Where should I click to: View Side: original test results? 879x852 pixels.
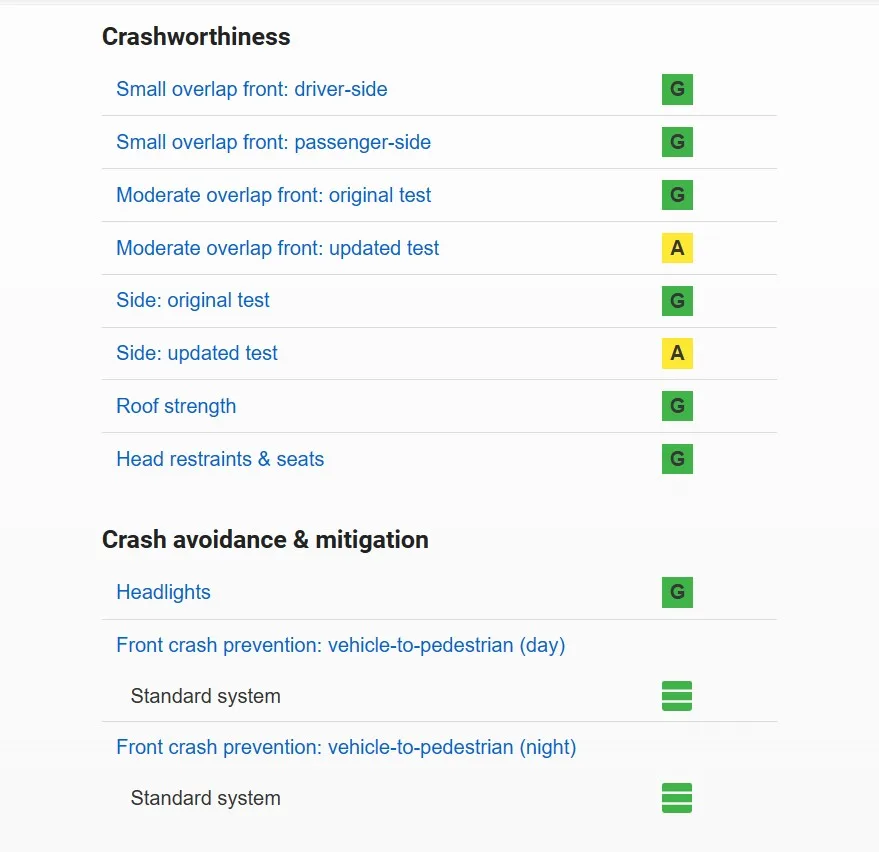tap(193, 300)
